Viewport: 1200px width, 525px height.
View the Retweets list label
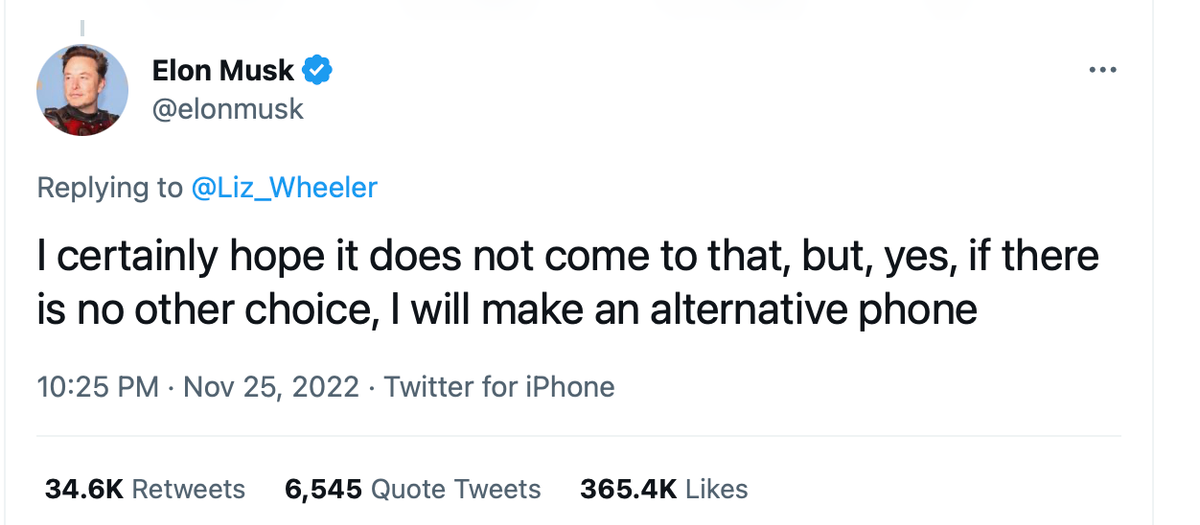tap(188, 489)
